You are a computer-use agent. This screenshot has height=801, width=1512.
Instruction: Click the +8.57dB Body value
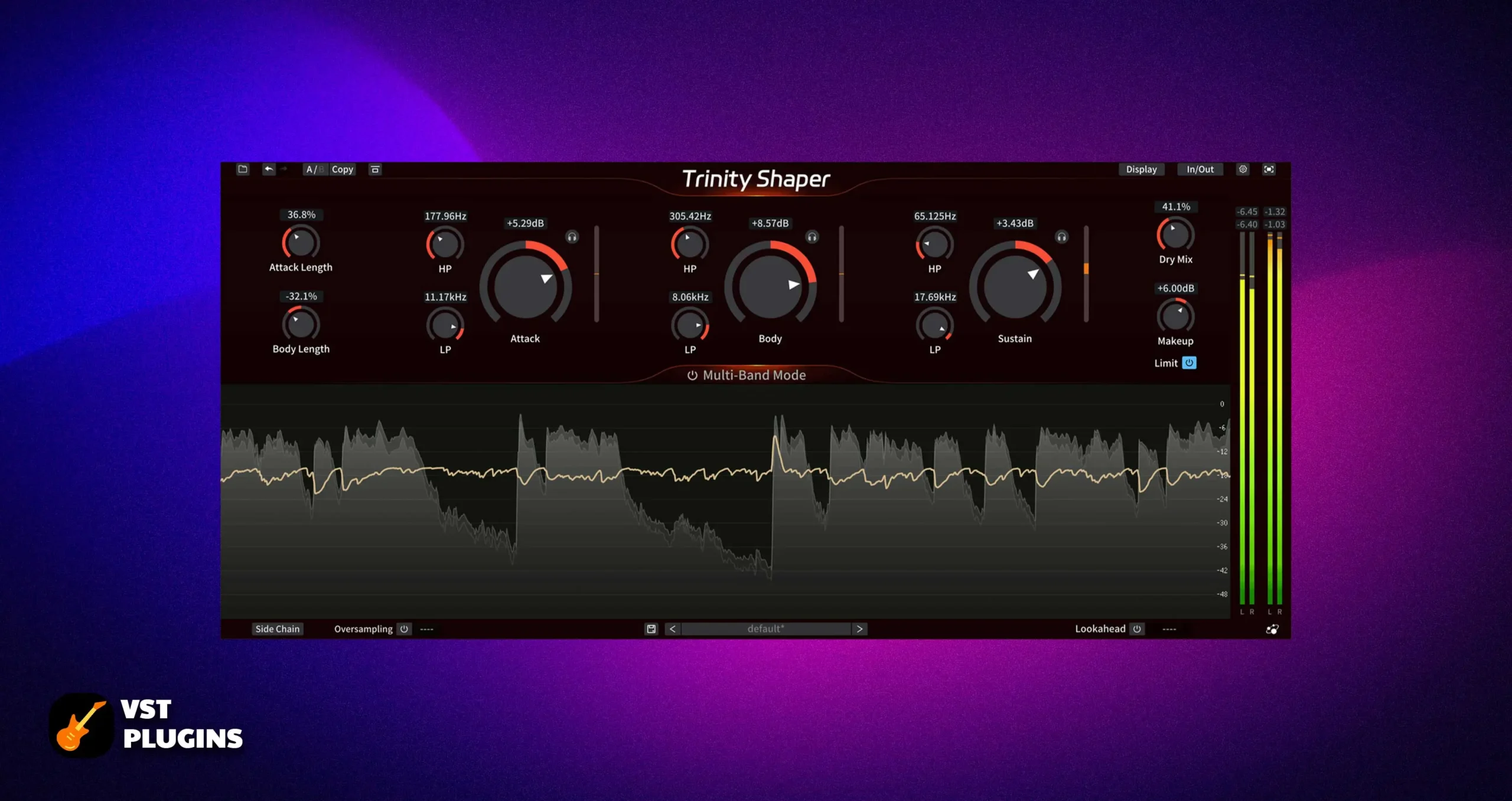click(x=770, y=223)
